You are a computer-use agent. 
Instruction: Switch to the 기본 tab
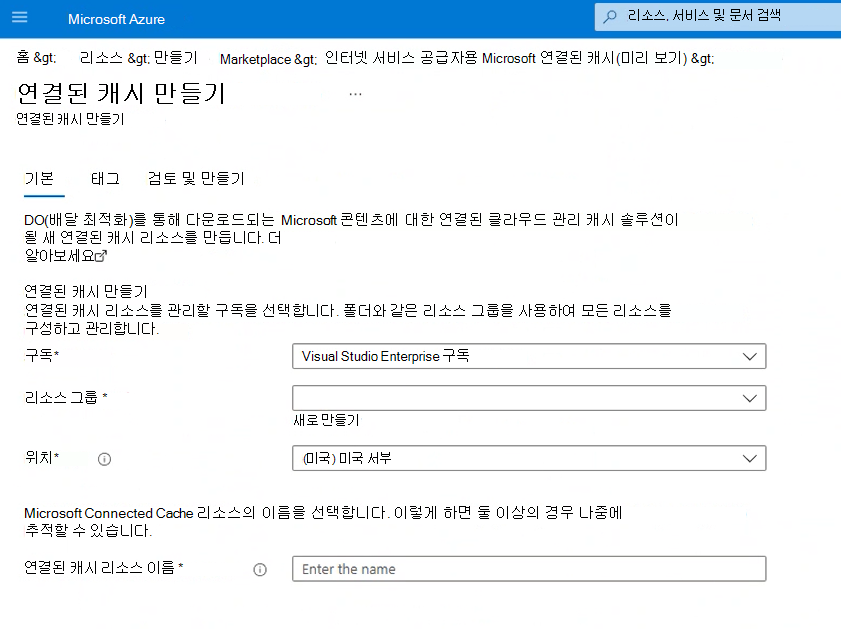40,178
